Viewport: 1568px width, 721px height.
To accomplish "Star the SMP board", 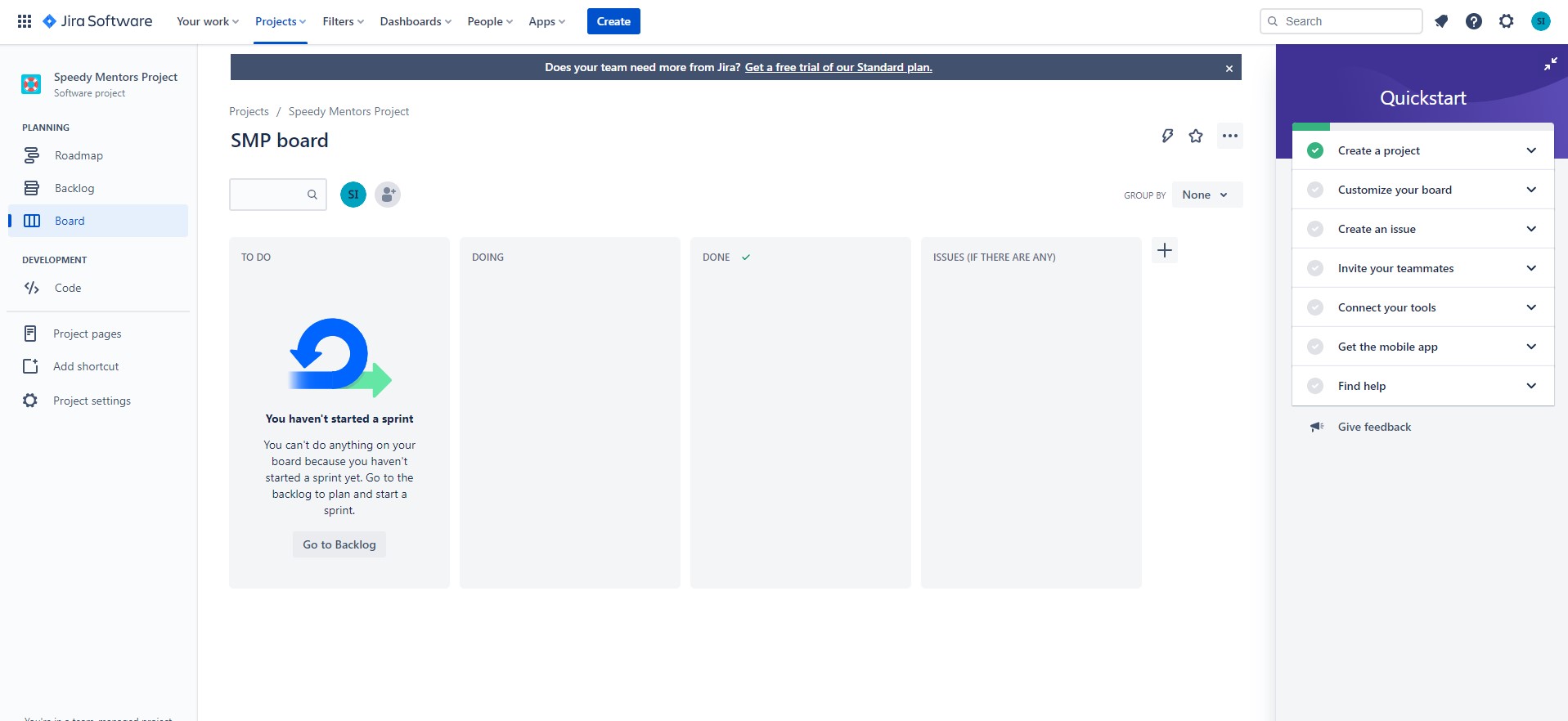I will point(1196,136).
